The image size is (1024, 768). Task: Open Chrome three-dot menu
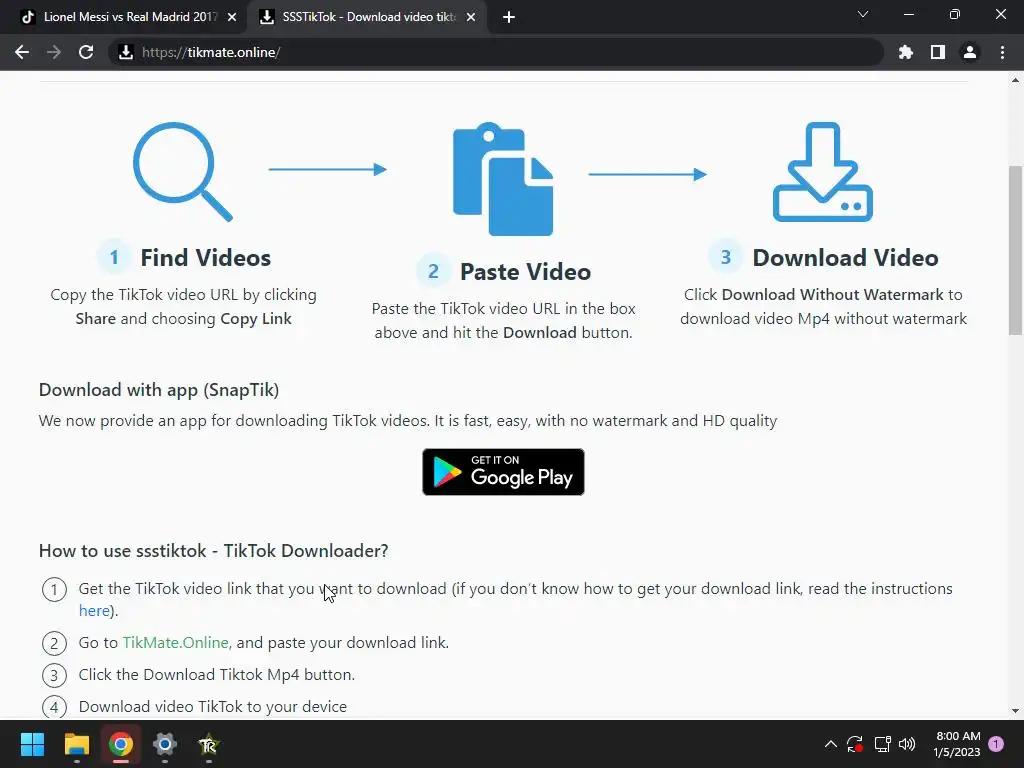[1002, 52]
